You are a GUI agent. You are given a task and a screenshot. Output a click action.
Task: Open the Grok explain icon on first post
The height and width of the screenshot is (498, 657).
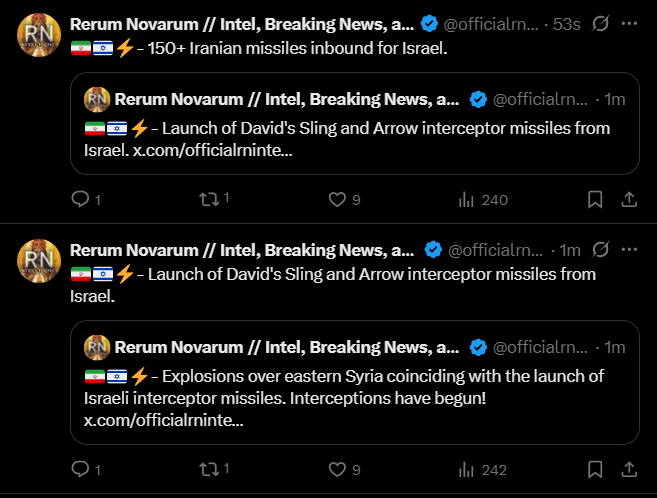600,24
